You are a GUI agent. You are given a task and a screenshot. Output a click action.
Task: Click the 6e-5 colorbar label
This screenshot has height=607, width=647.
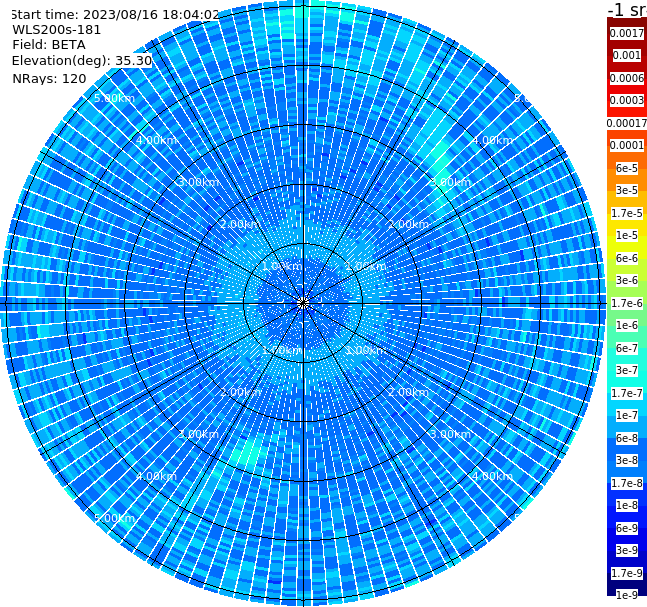pos(627,168)
